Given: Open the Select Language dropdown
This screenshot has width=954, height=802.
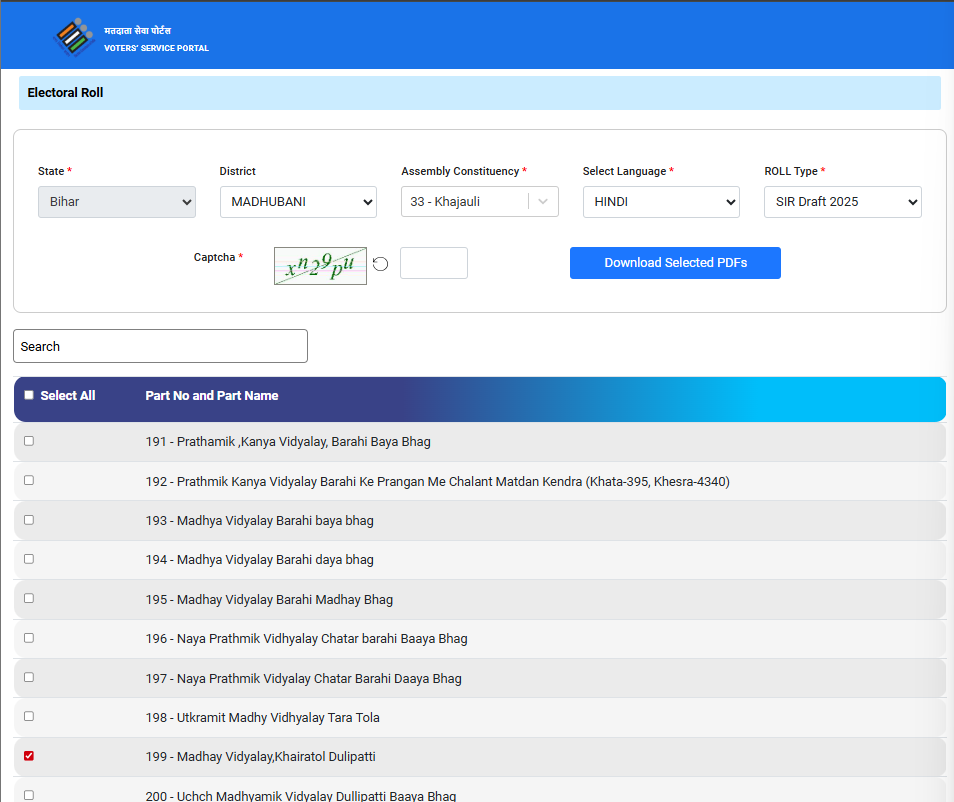Looking at the screenshot, I should pos(661,202).
